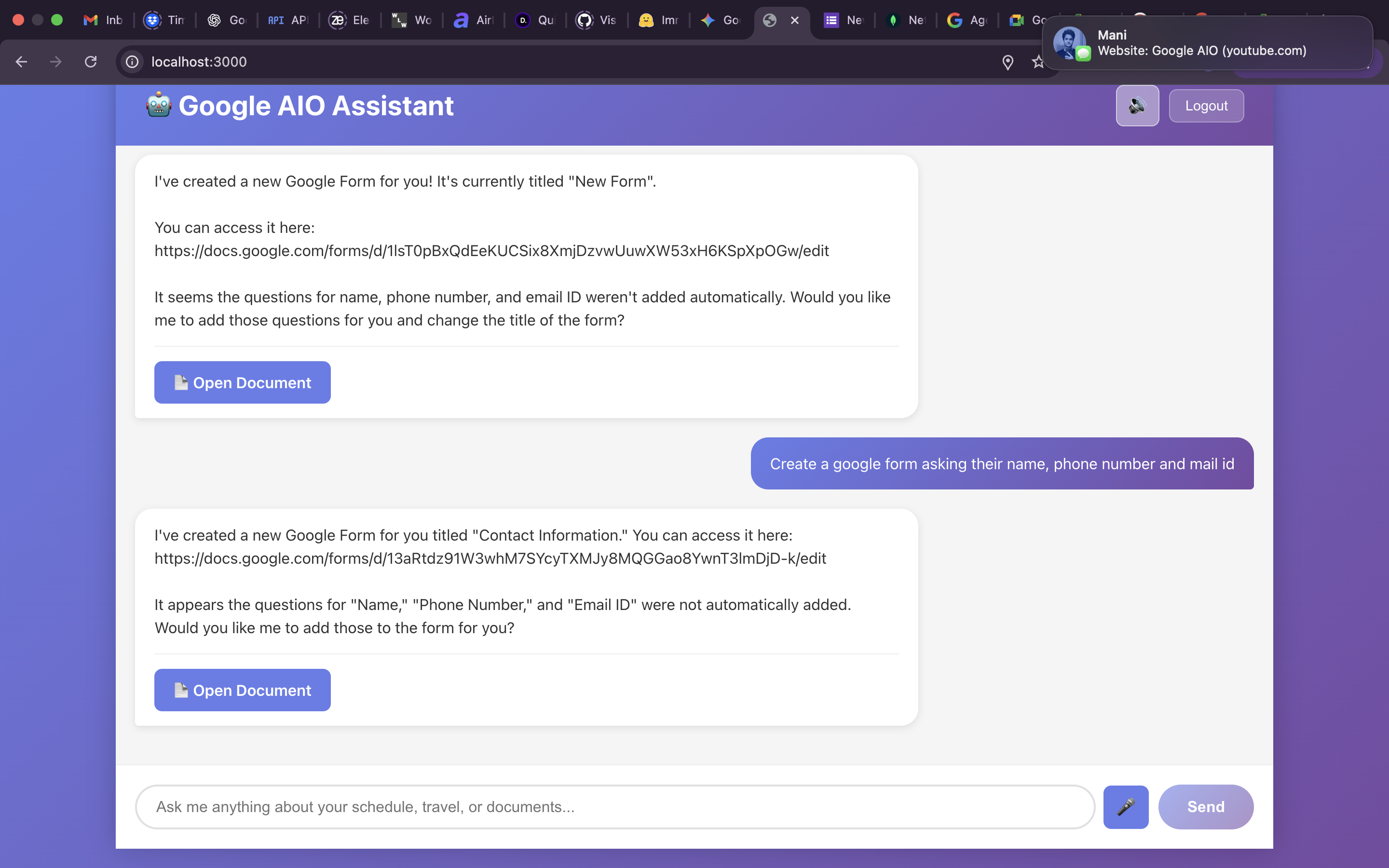Open Document for the New Form message
Viewport: 1389px width, 868px height.
click(x=242, y=382)
